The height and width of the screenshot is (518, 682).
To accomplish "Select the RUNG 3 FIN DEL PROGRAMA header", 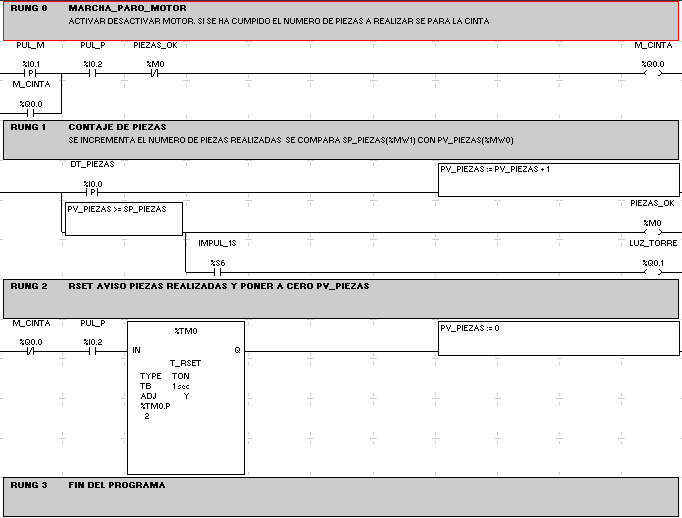I will pos(341,497).
